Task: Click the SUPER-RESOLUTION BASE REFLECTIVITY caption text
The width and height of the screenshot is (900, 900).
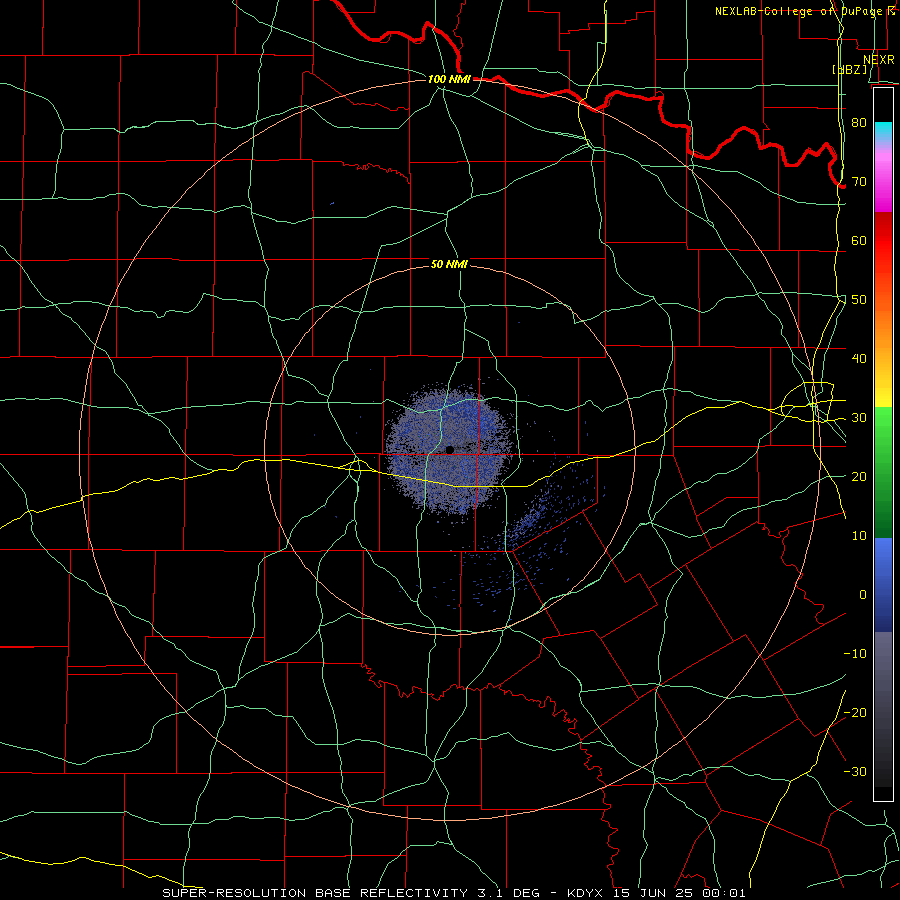Action: (315, 893)
